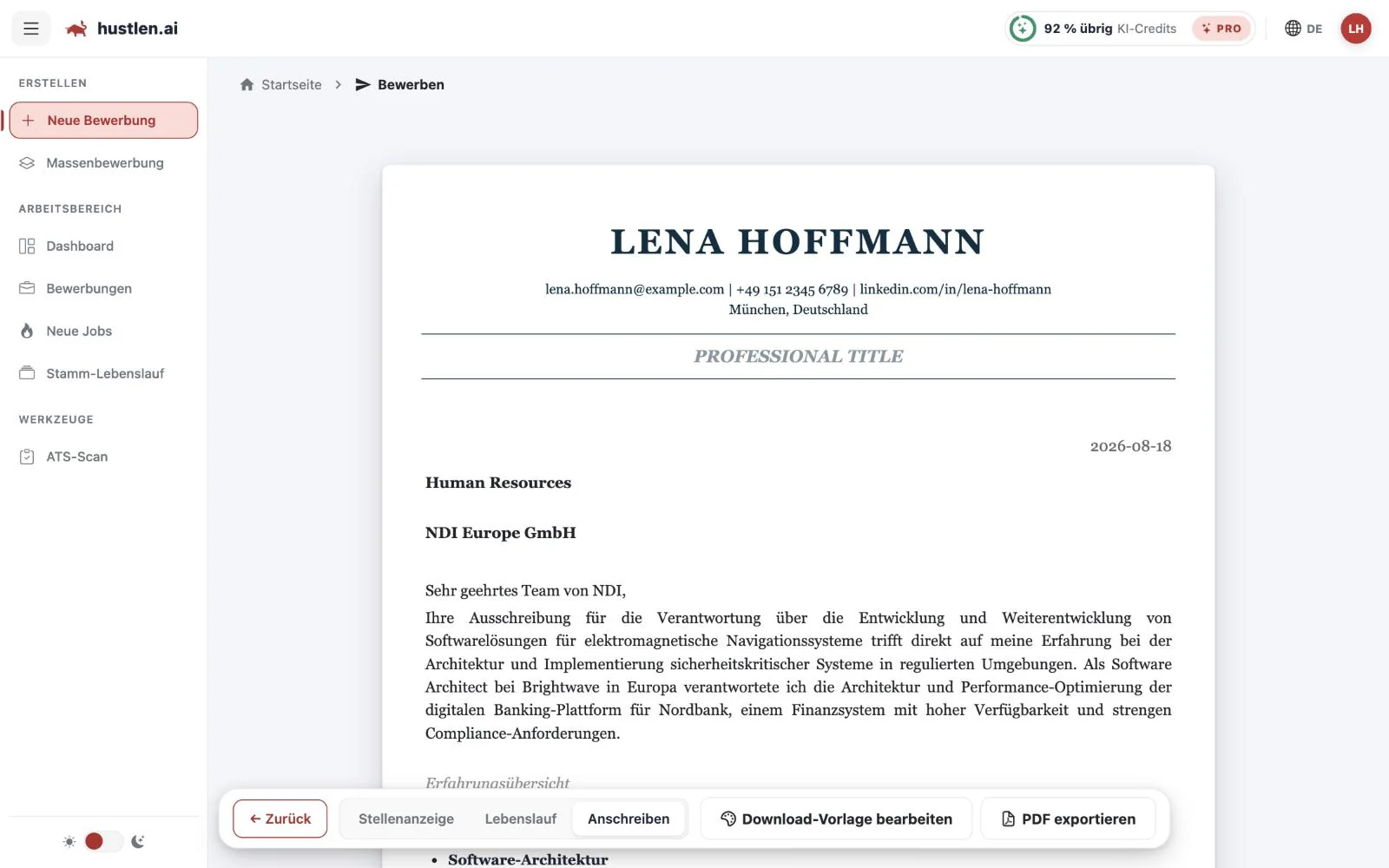
Task: Click the Massenbewerbung layers icon
Action: 27,163
